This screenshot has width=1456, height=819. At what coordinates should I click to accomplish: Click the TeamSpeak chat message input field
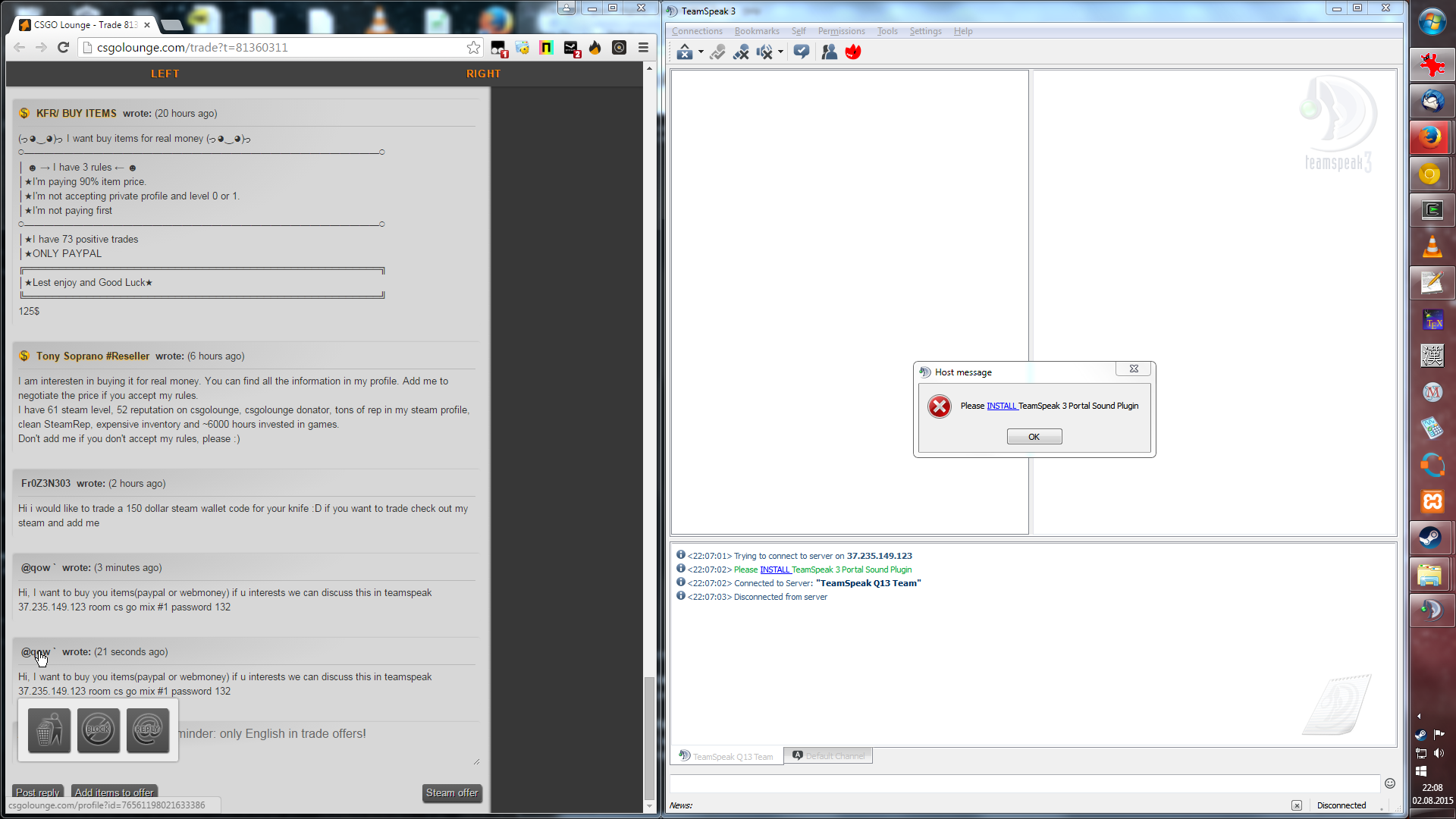coord(1024,783)
